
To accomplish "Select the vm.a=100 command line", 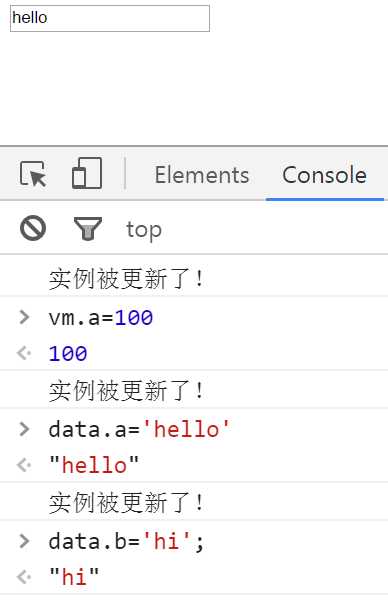I will tap(101, 318).
